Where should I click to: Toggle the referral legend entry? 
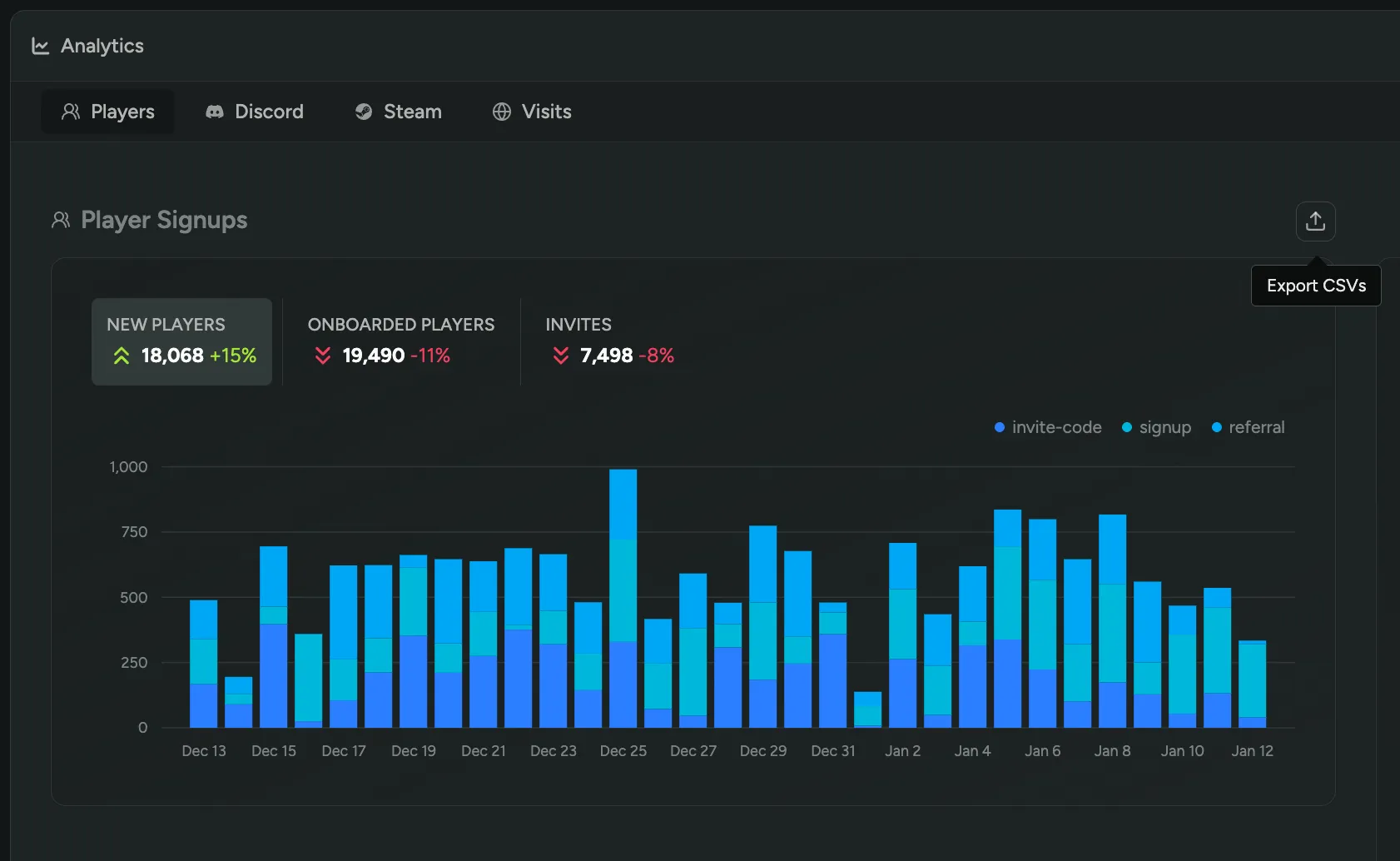(1249, 427)
